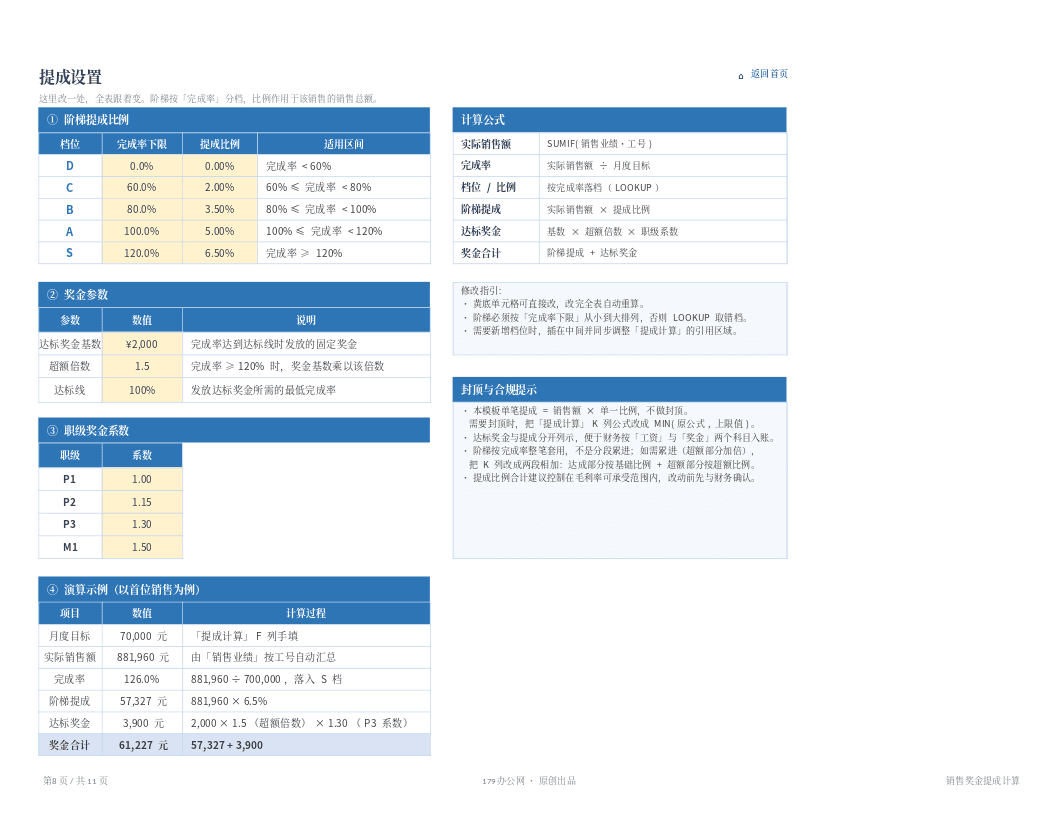Click the M1 coefficient 1.50 cell
Image resolution: width=1056 pixels, height=816 pixels.
142,547
